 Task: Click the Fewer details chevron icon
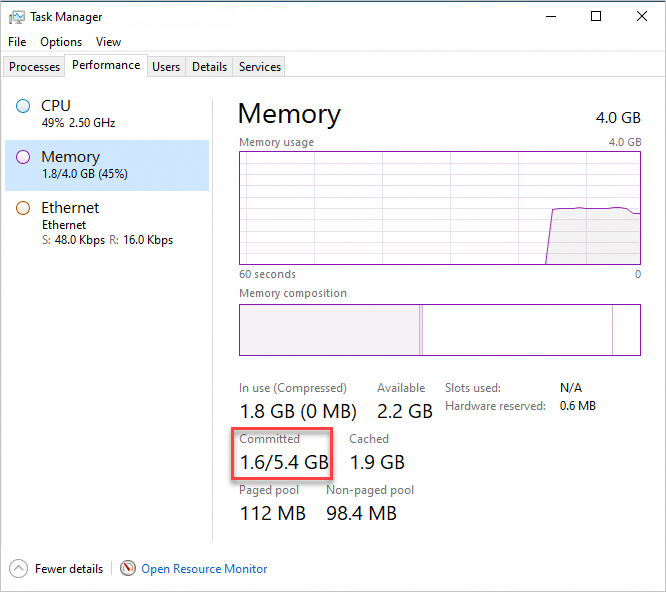click(19, 568)
